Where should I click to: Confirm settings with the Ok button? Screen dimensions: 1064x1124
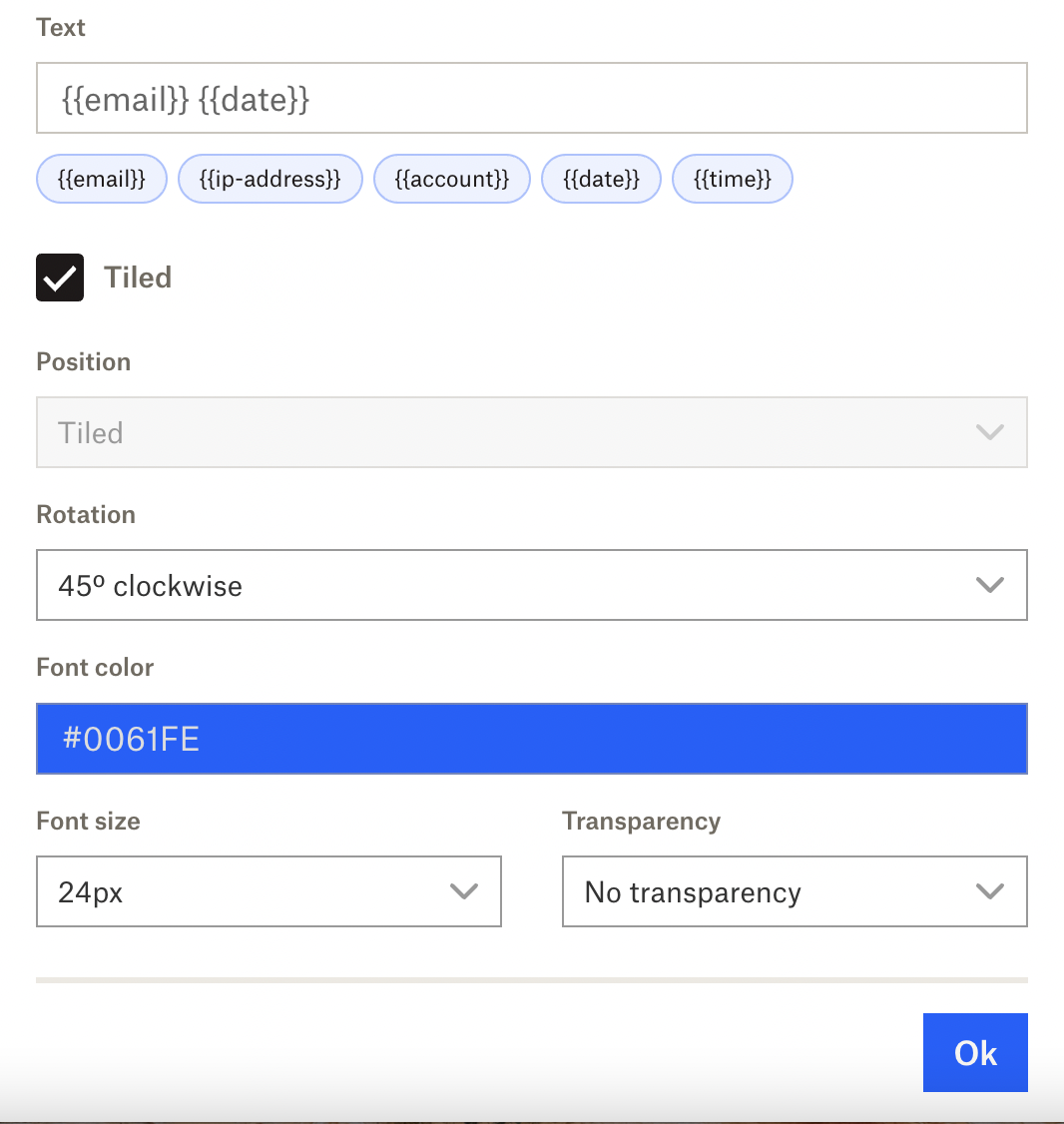[975, 1052]
